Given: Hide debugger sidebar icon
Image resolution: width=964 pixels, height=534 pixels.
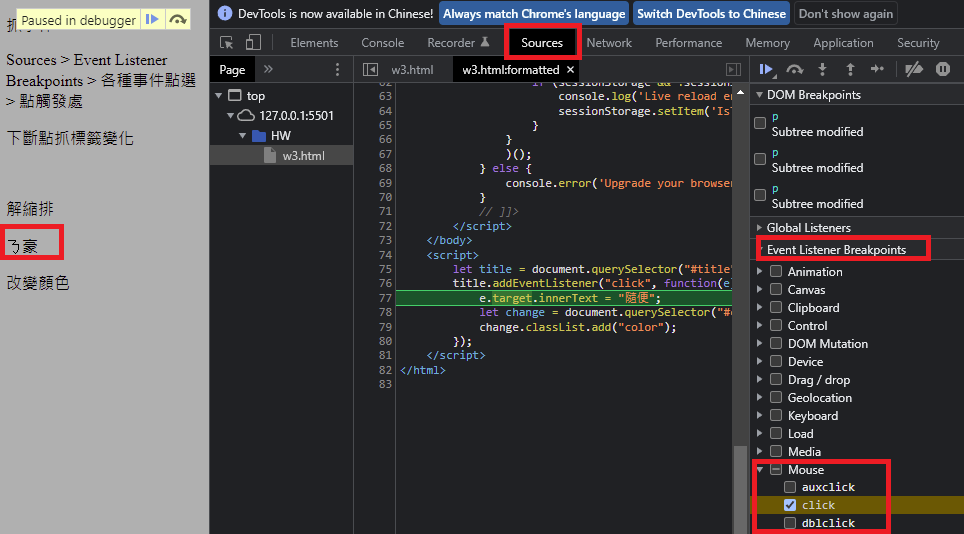Looking at the screenshot, I should point(733,69).
